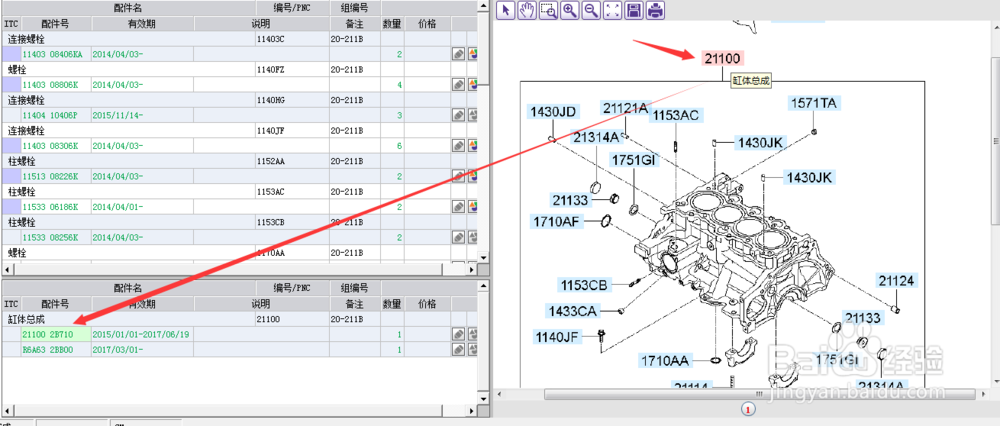Open colored shapes icon for 11533 06186K

(473, 207)
